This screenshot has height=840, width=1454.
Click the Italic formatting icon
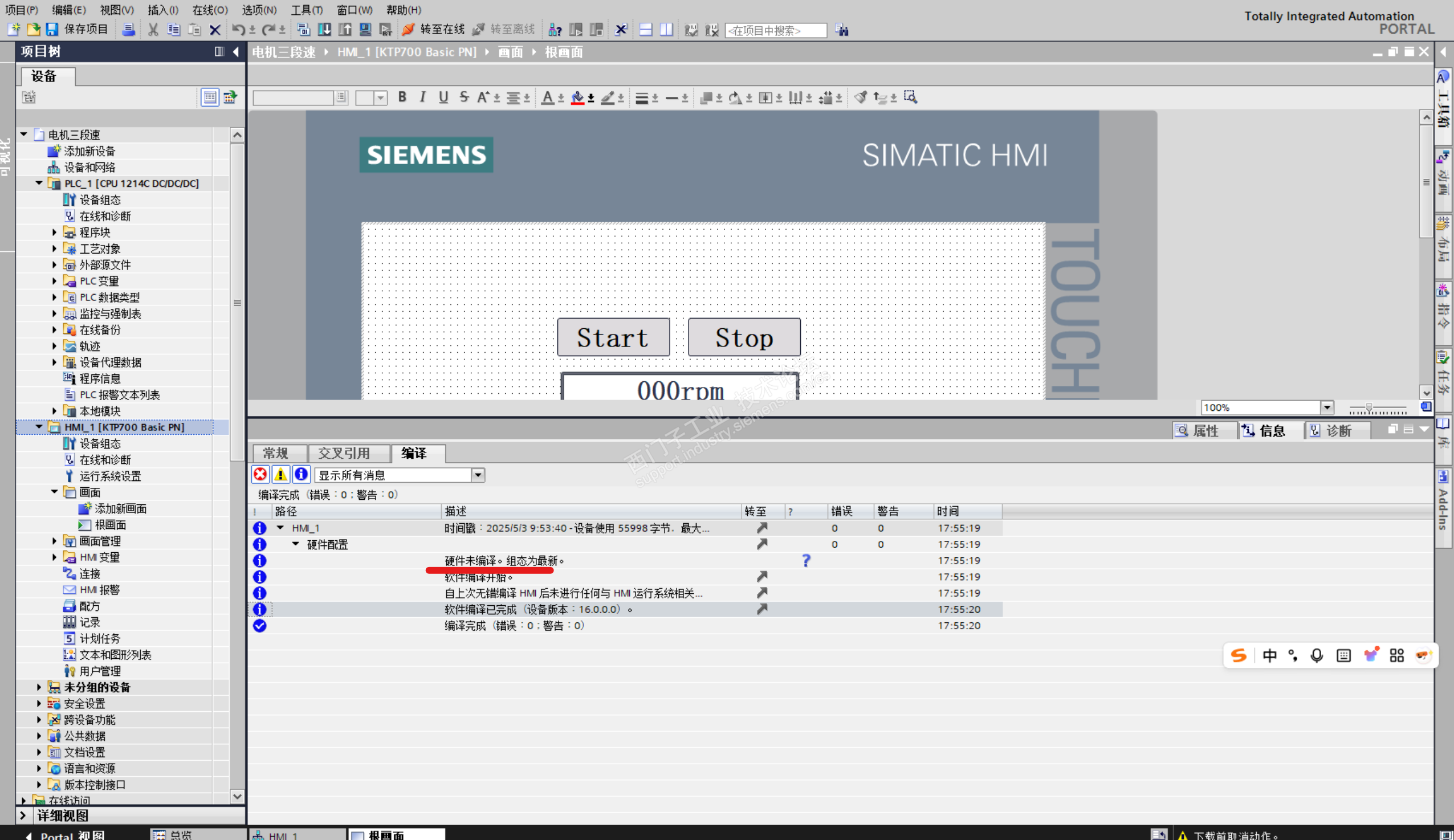click(x=422, y=97)
